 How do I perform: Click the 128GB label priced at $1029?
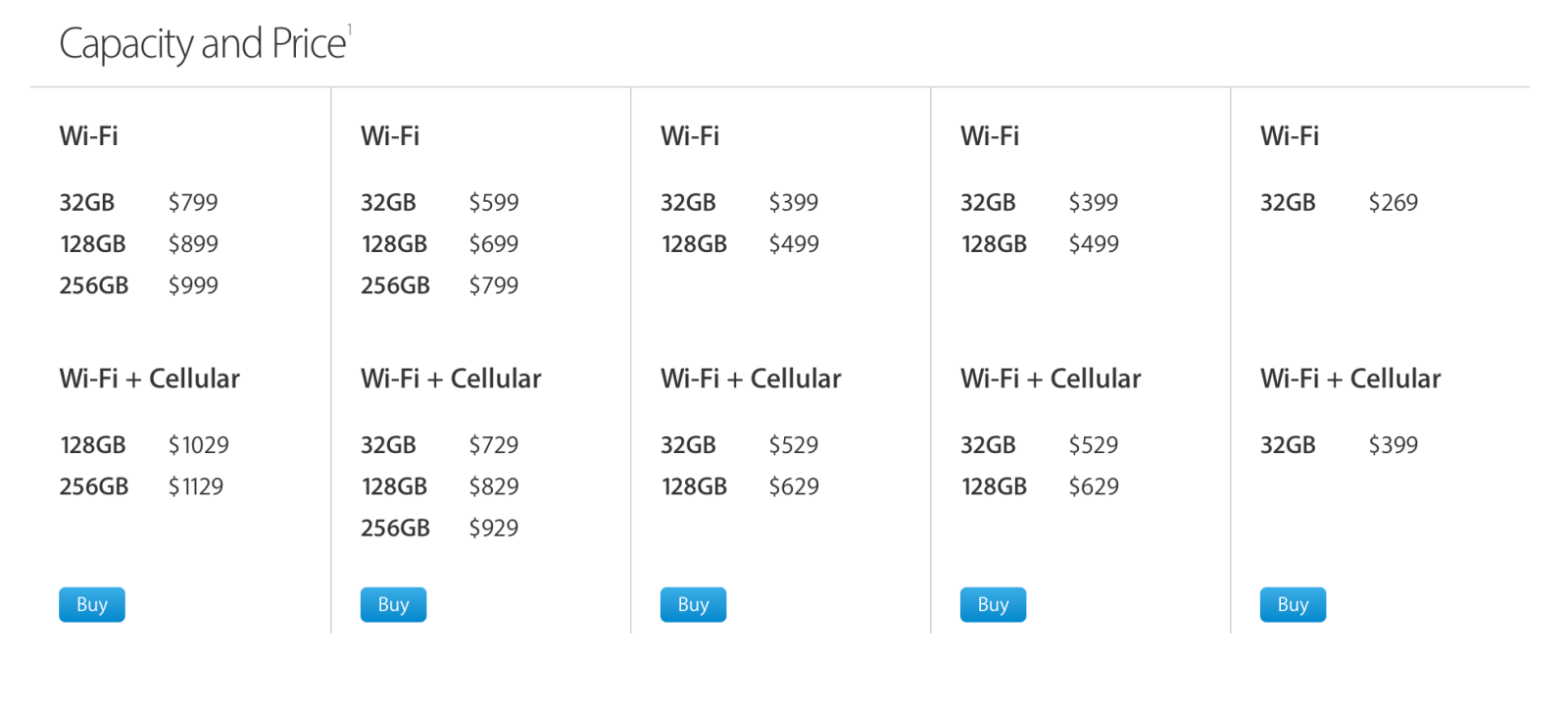(x=93, y=445)
